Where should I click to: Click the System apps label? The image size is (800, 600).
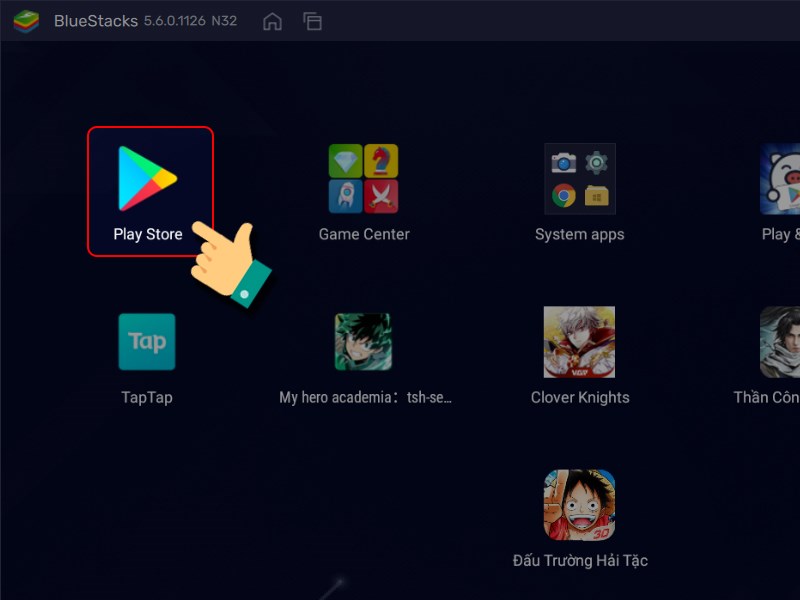point(580,235)
